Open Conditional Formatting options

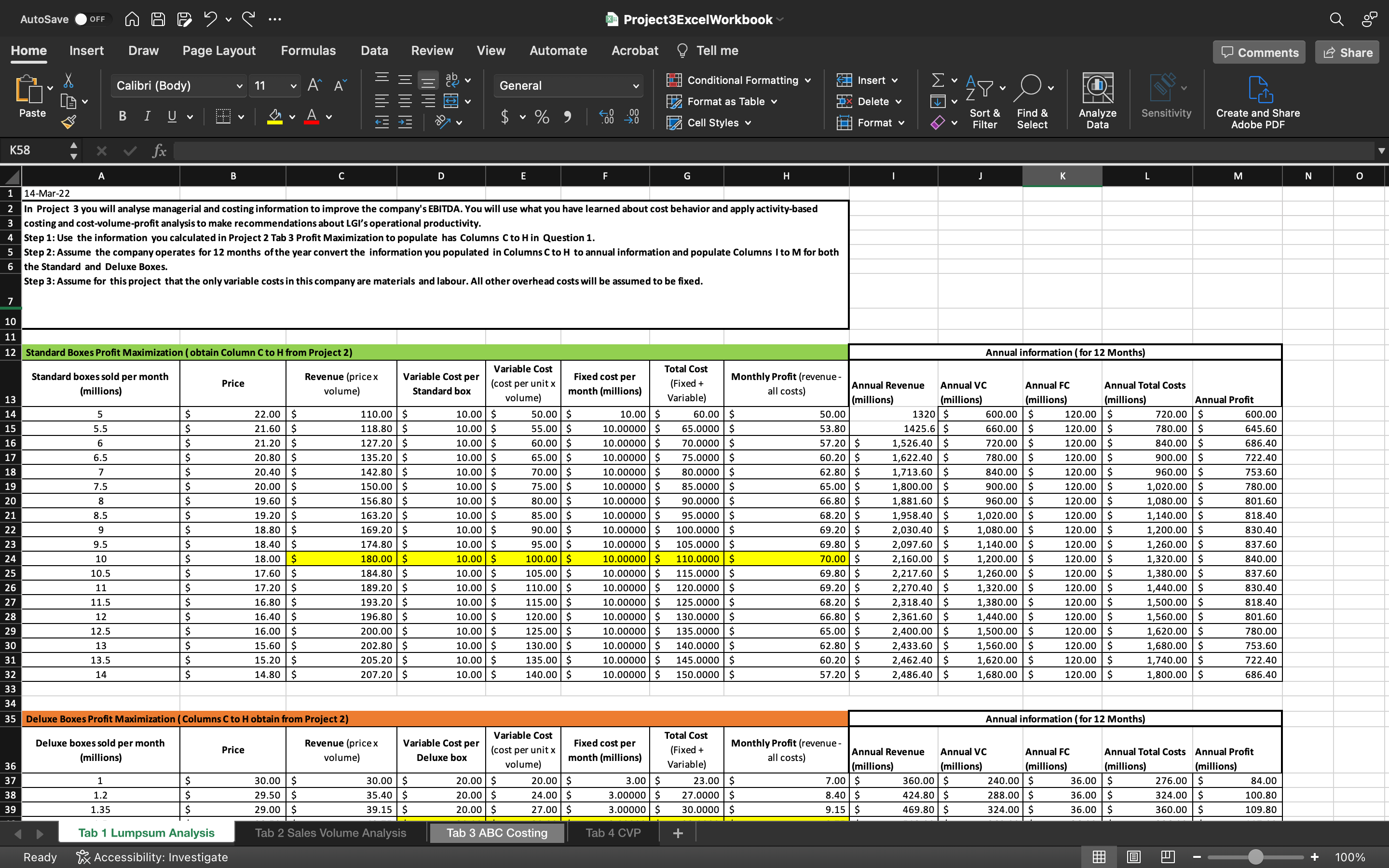point(738,80)
